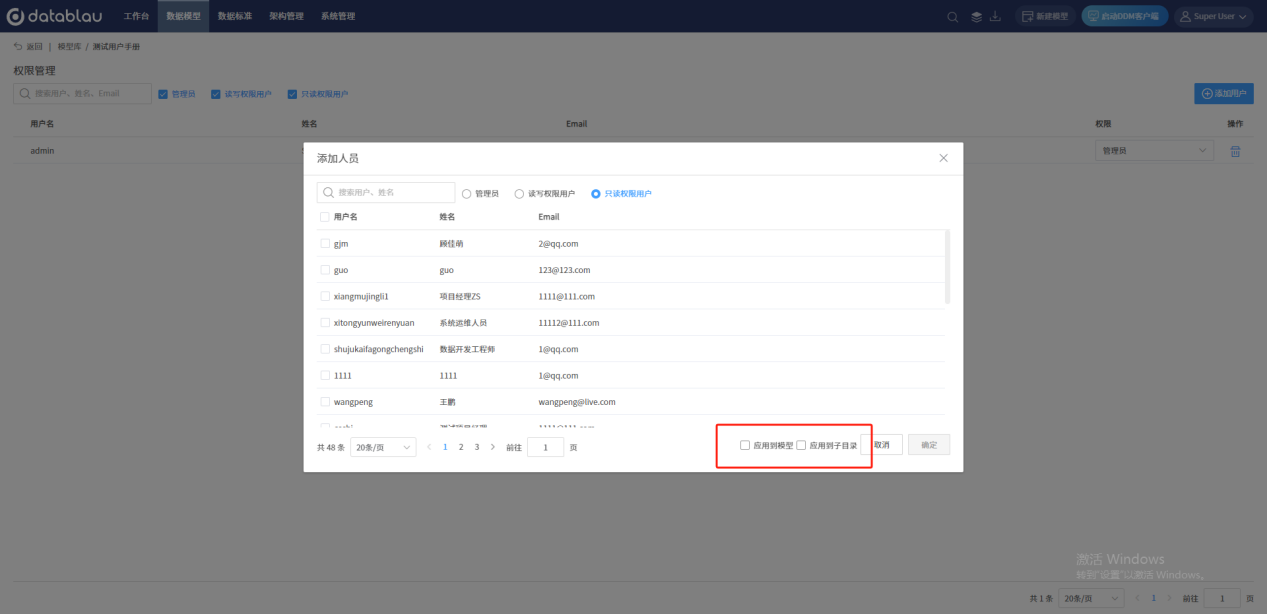Open the 20条/页 page size dropdown in dialog

383,447
